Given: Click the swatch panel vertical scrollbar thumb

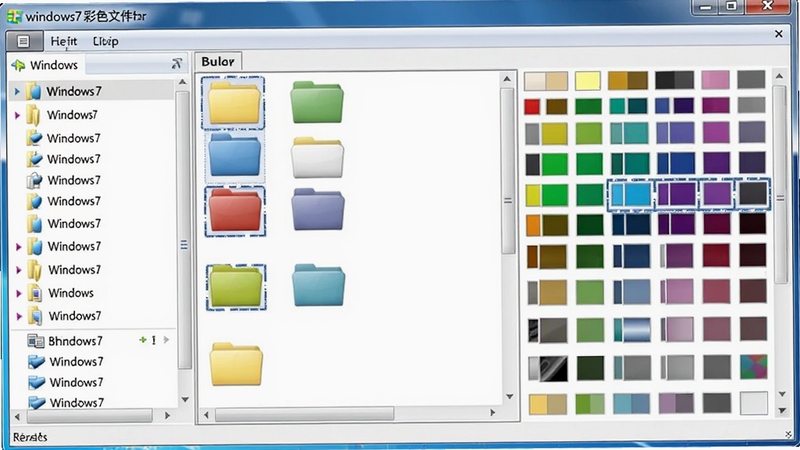Looking at the screenshot, I should (x=780, y=184).
